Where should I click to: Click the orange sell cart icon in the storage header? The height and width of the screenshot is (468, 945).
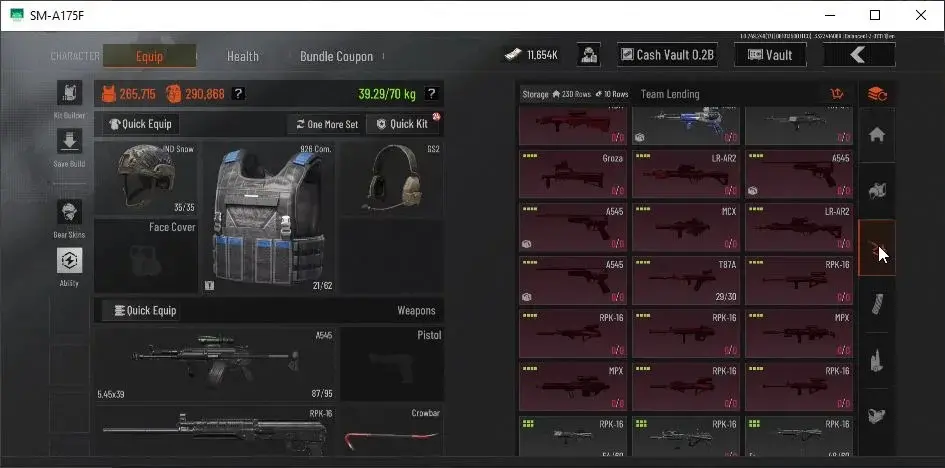837,94
